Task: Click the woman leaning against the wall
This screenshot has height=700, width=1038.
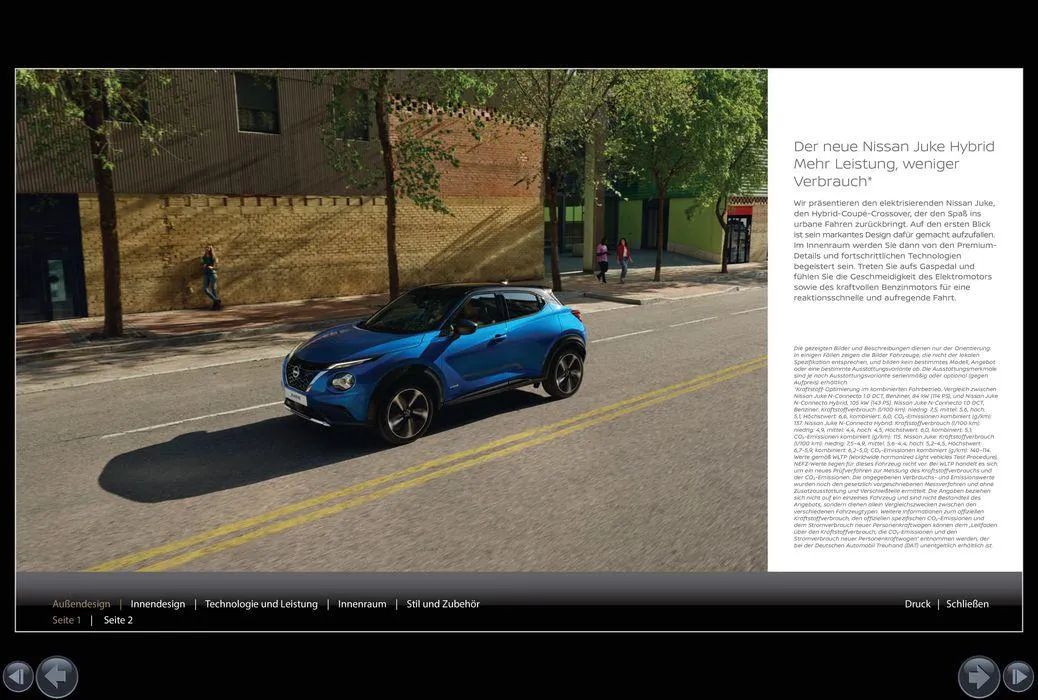Action: pos(210,276)
